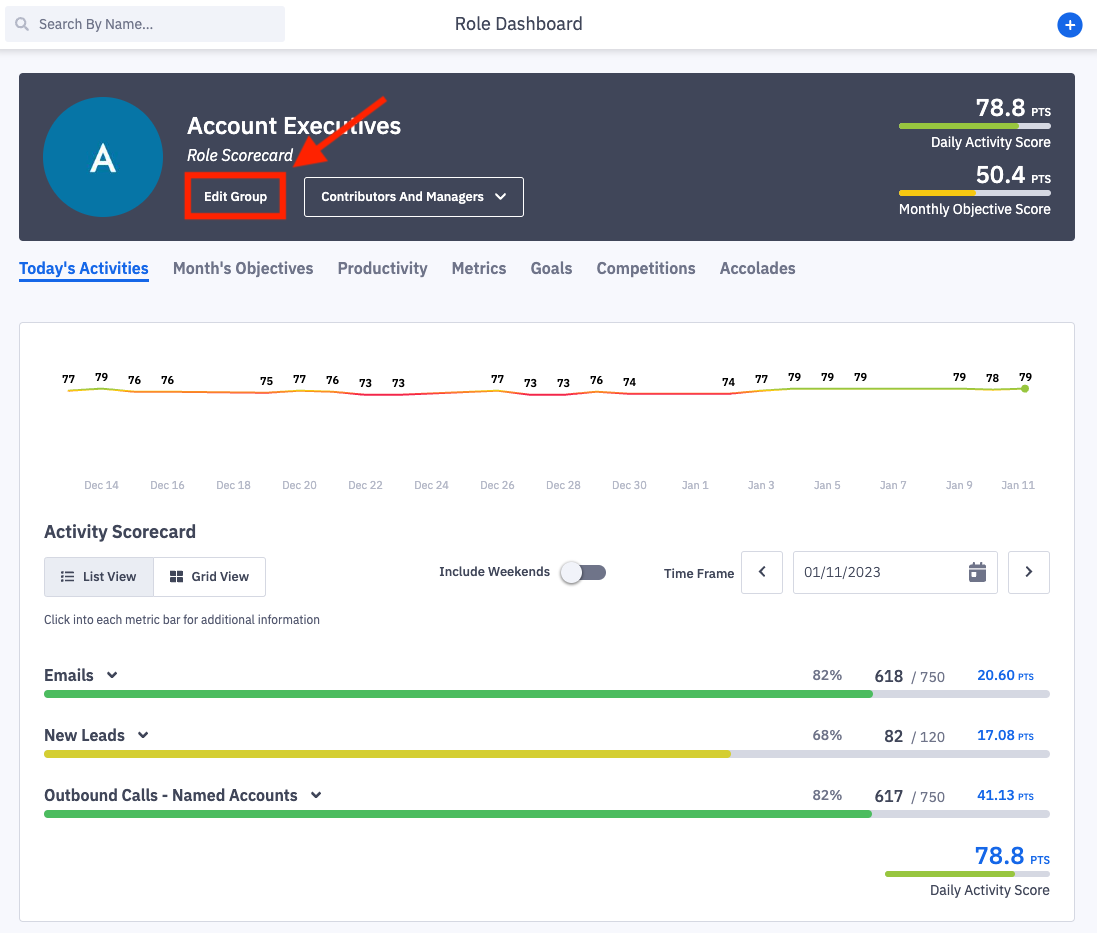This screenshot has width=1097, height=933.
Task: Click the Emails progress bar
Action: coord(458,694)
